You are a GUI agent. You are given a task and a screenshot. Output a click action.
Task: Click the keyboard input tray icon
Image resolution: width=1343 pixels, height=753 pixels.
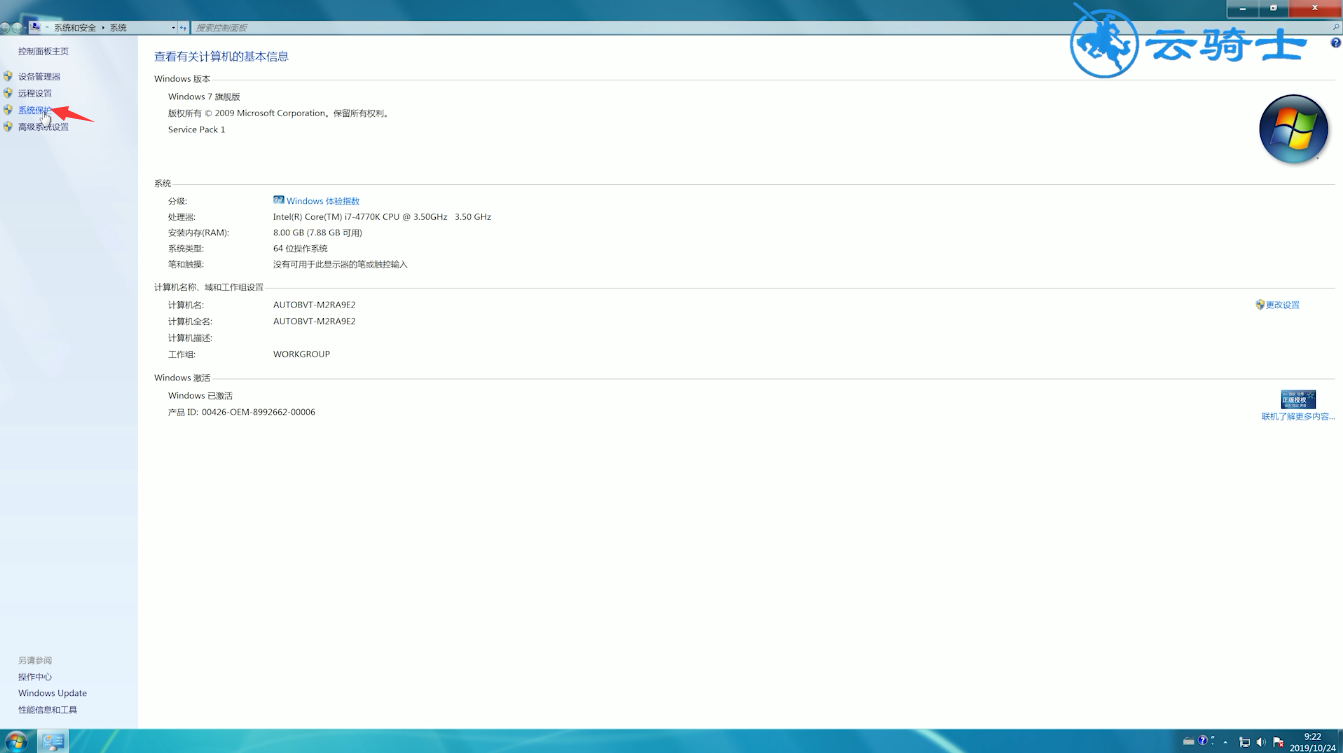tap(1188, 742)
